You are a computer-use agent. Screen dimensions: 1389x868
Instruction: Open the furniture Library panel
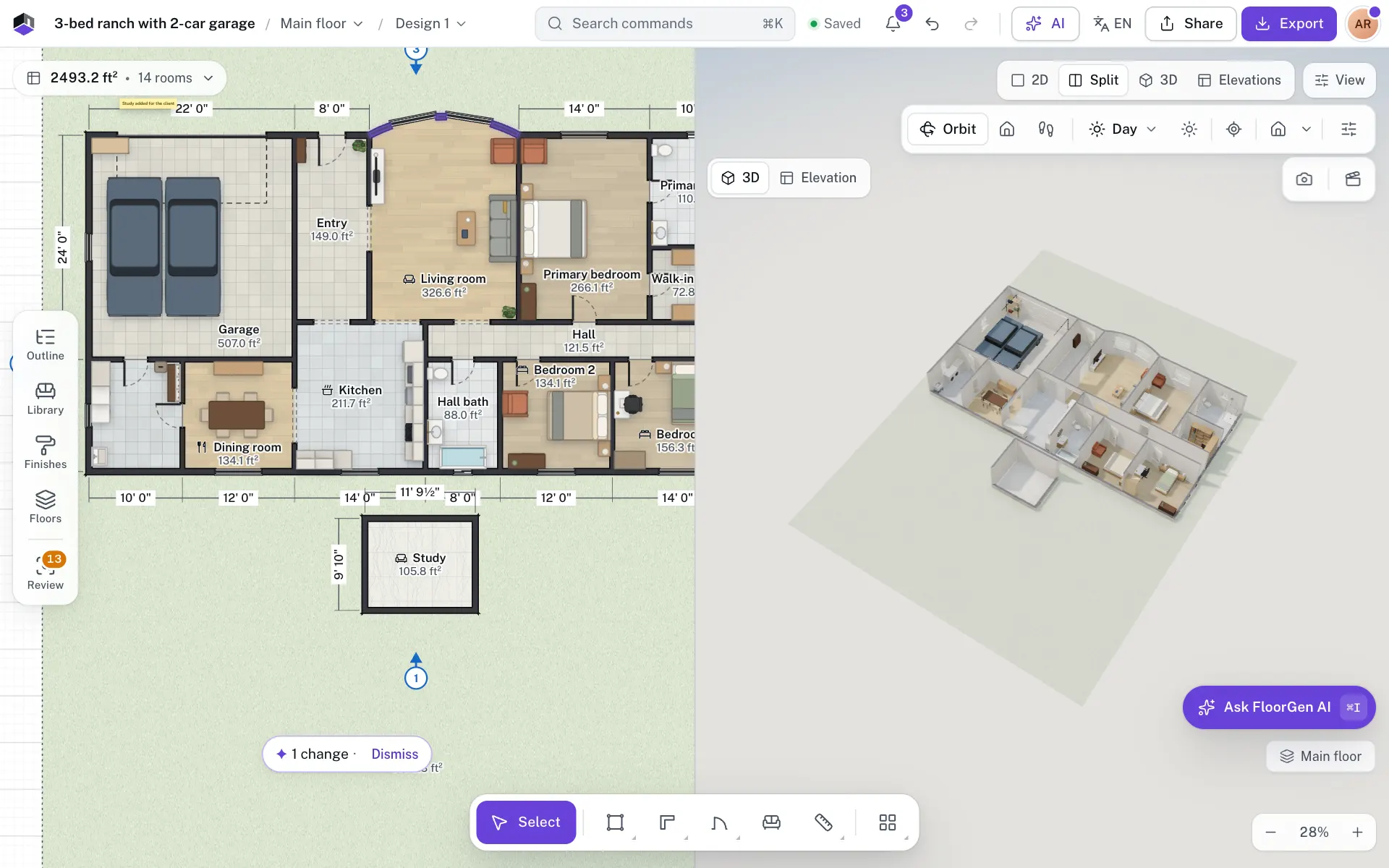click(x=45, y=399)
